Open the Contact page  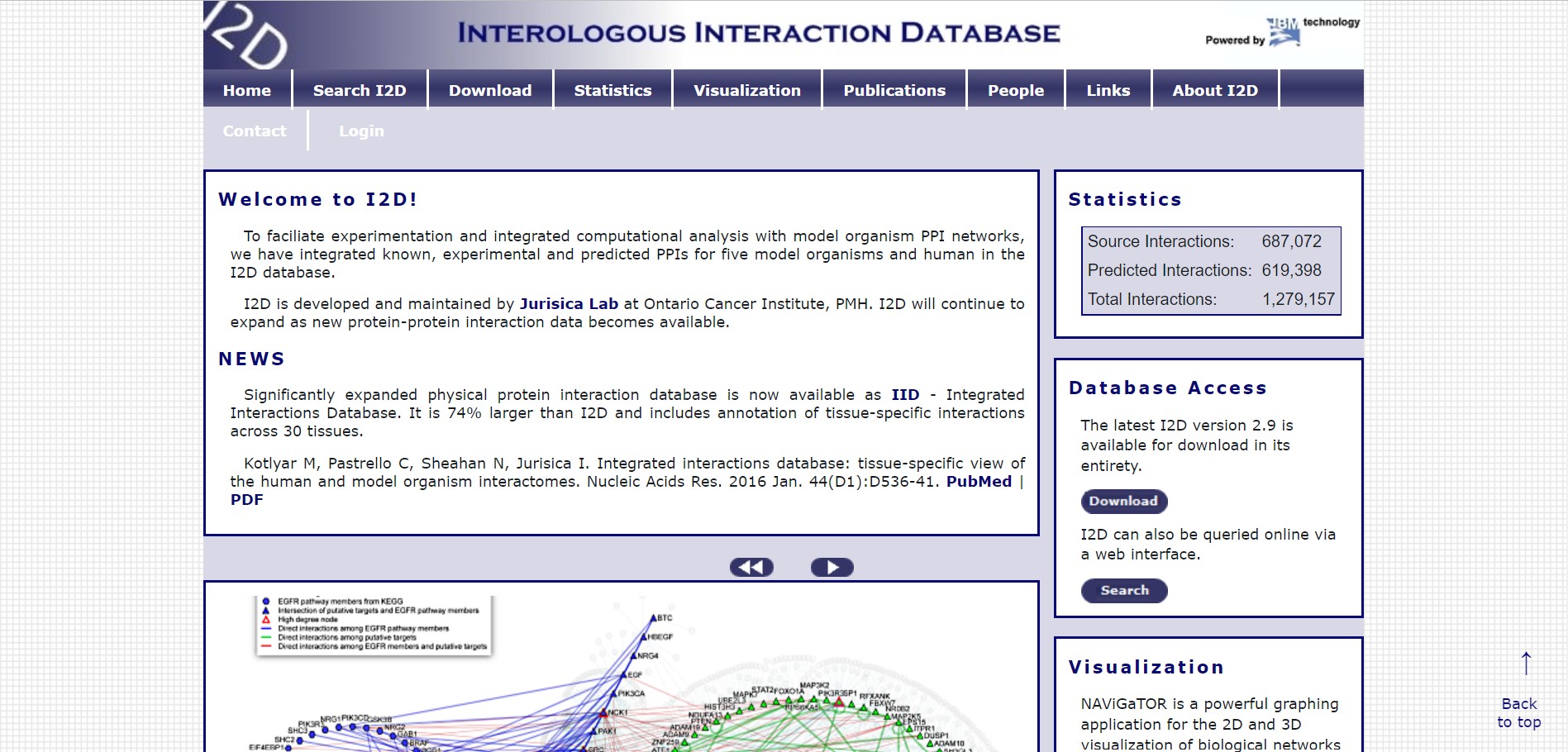click(x=255, y=131)
